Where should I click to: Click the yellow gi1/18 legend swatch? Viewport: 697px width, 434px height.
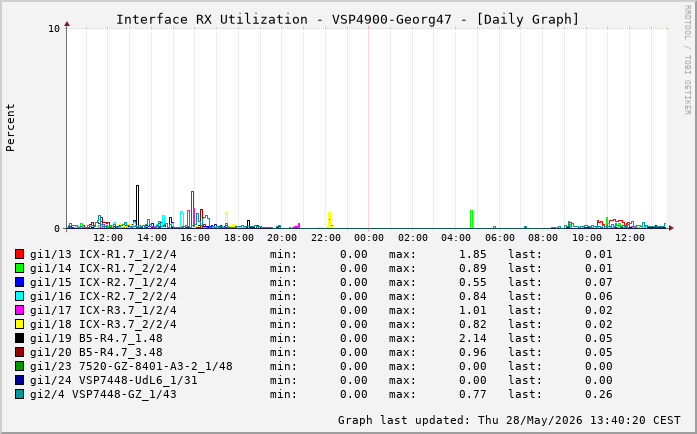[20, 324]
